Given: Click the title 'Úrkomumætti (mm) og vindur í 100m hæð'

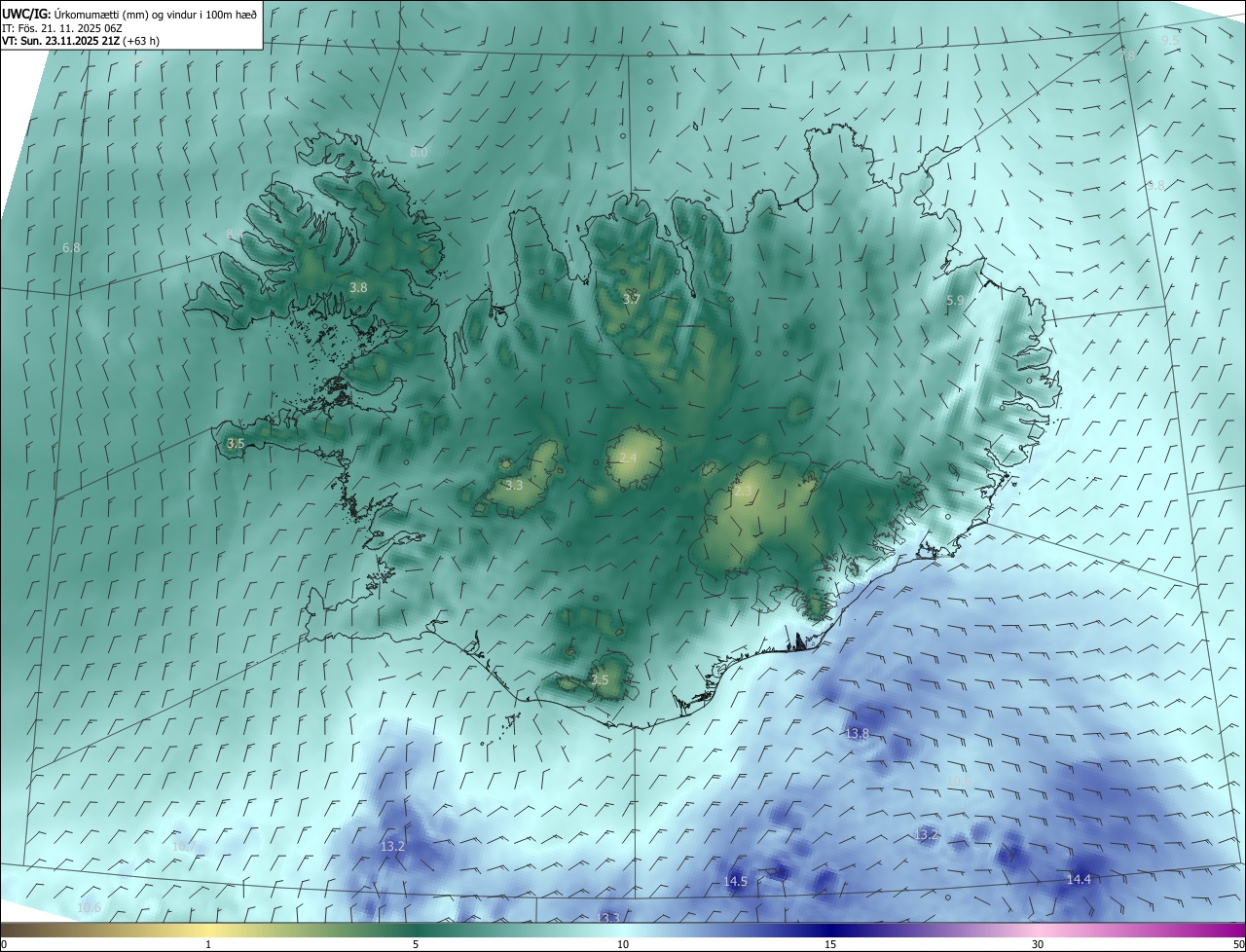Looking at the screenshot, I should (156, 14).
